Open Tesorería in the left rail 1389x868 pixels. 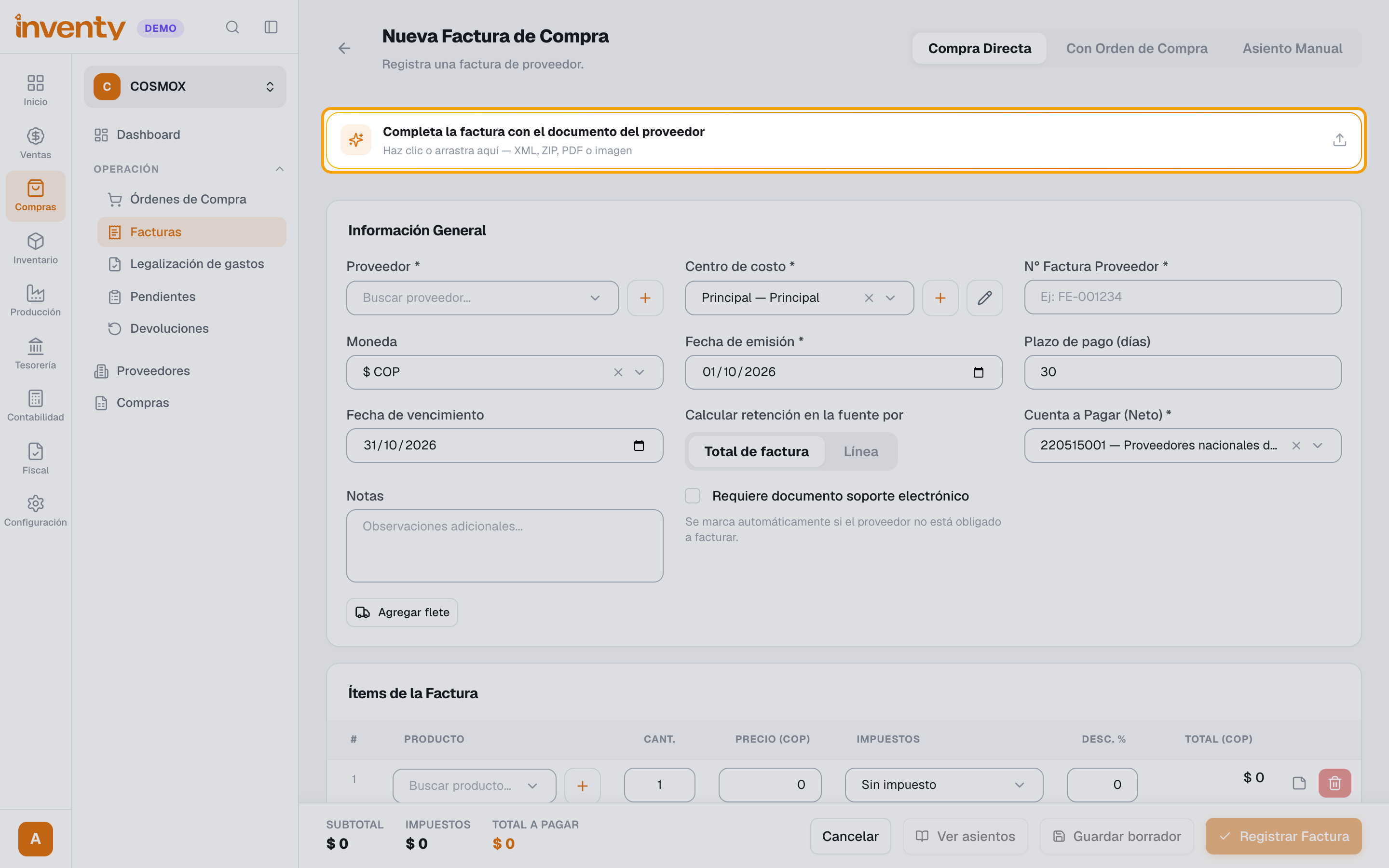coord(36,353)
